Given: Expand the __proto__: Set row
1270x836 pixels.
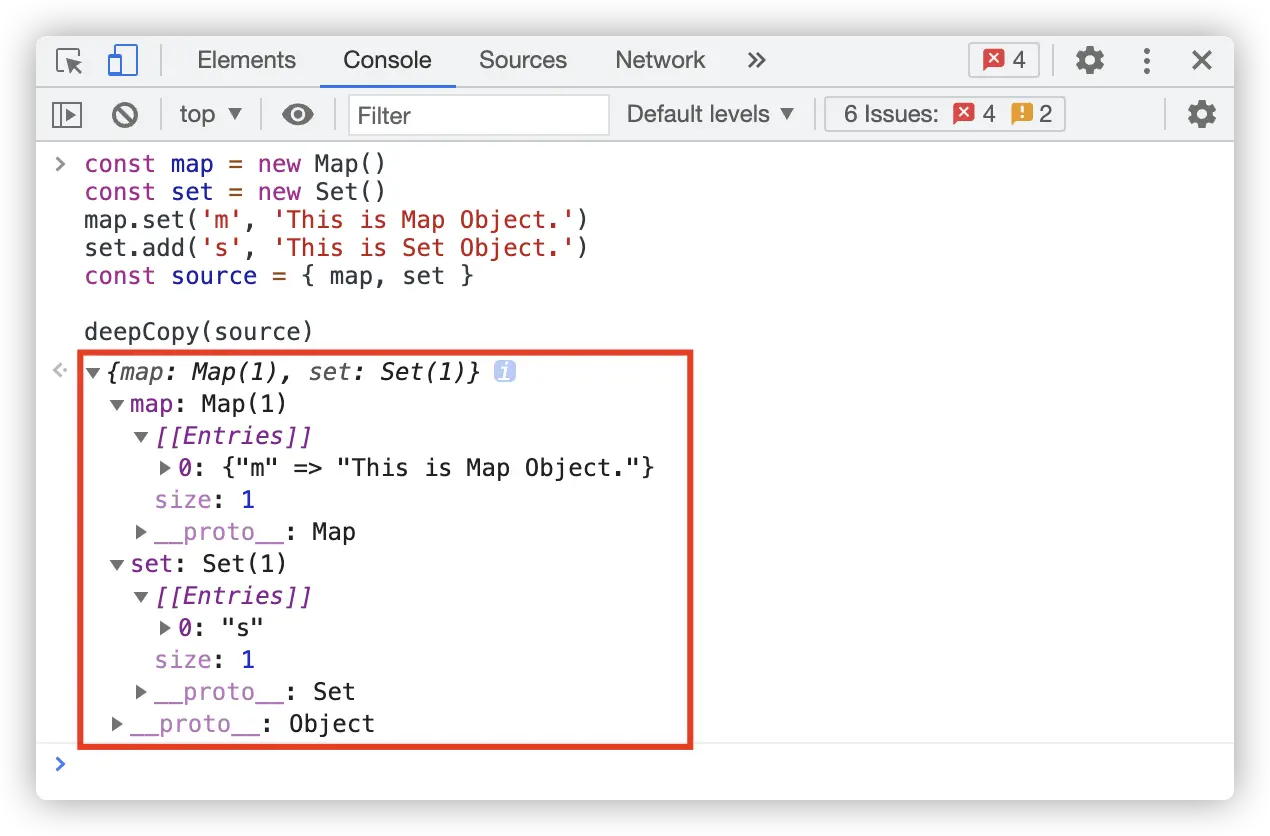Looking at the screenshot, I should (141, 691).
